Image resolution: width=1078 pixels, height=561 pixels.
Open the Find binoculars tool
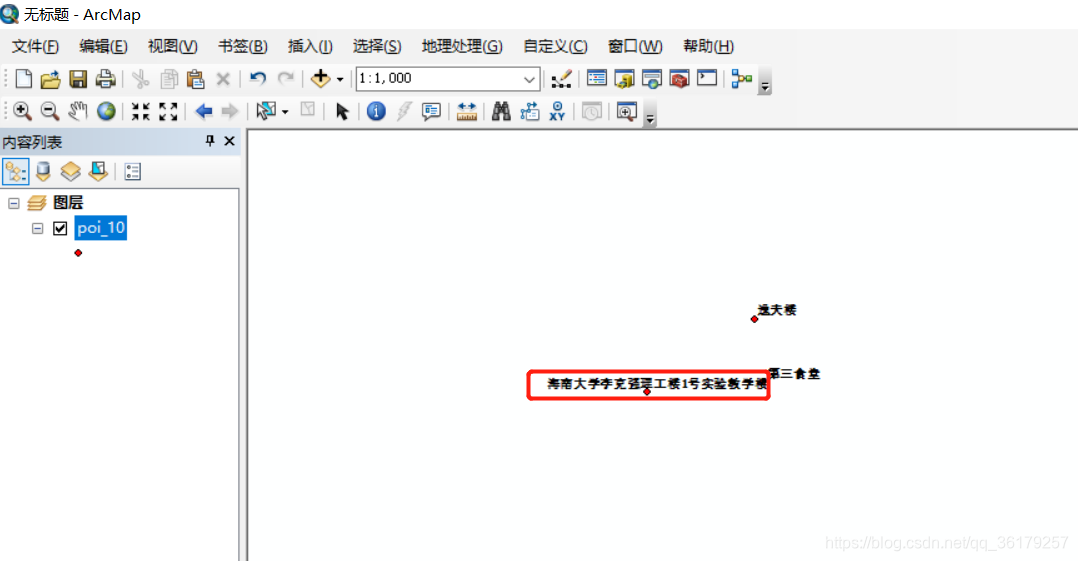tap(501, 111)
